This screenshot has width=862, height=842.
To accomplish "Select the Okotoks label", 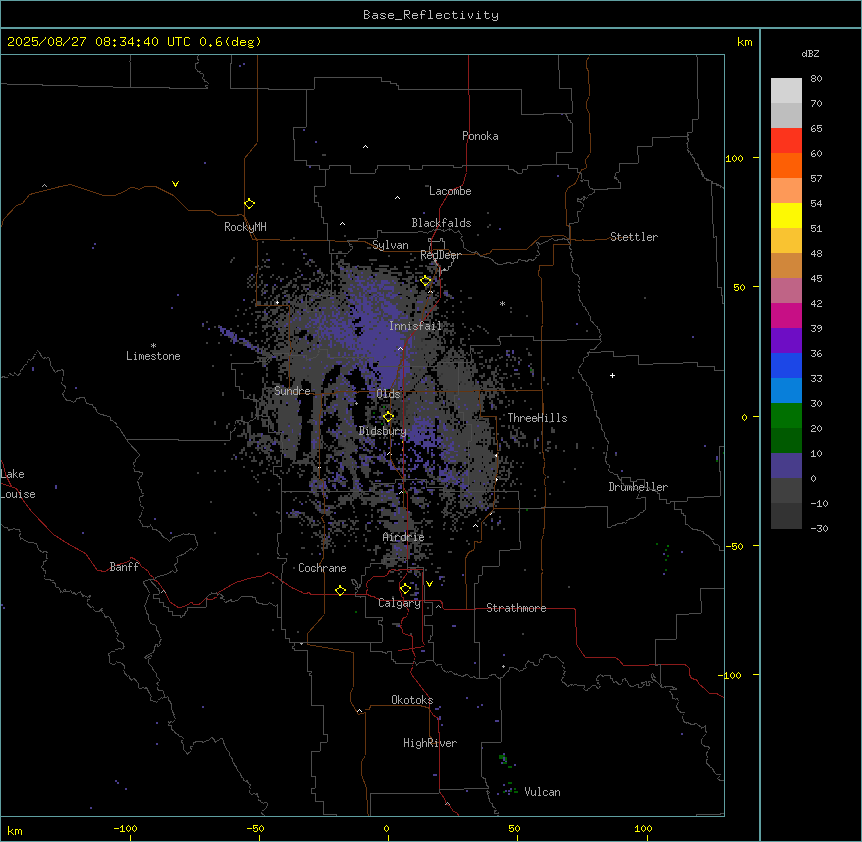I will tap(412, 700).
